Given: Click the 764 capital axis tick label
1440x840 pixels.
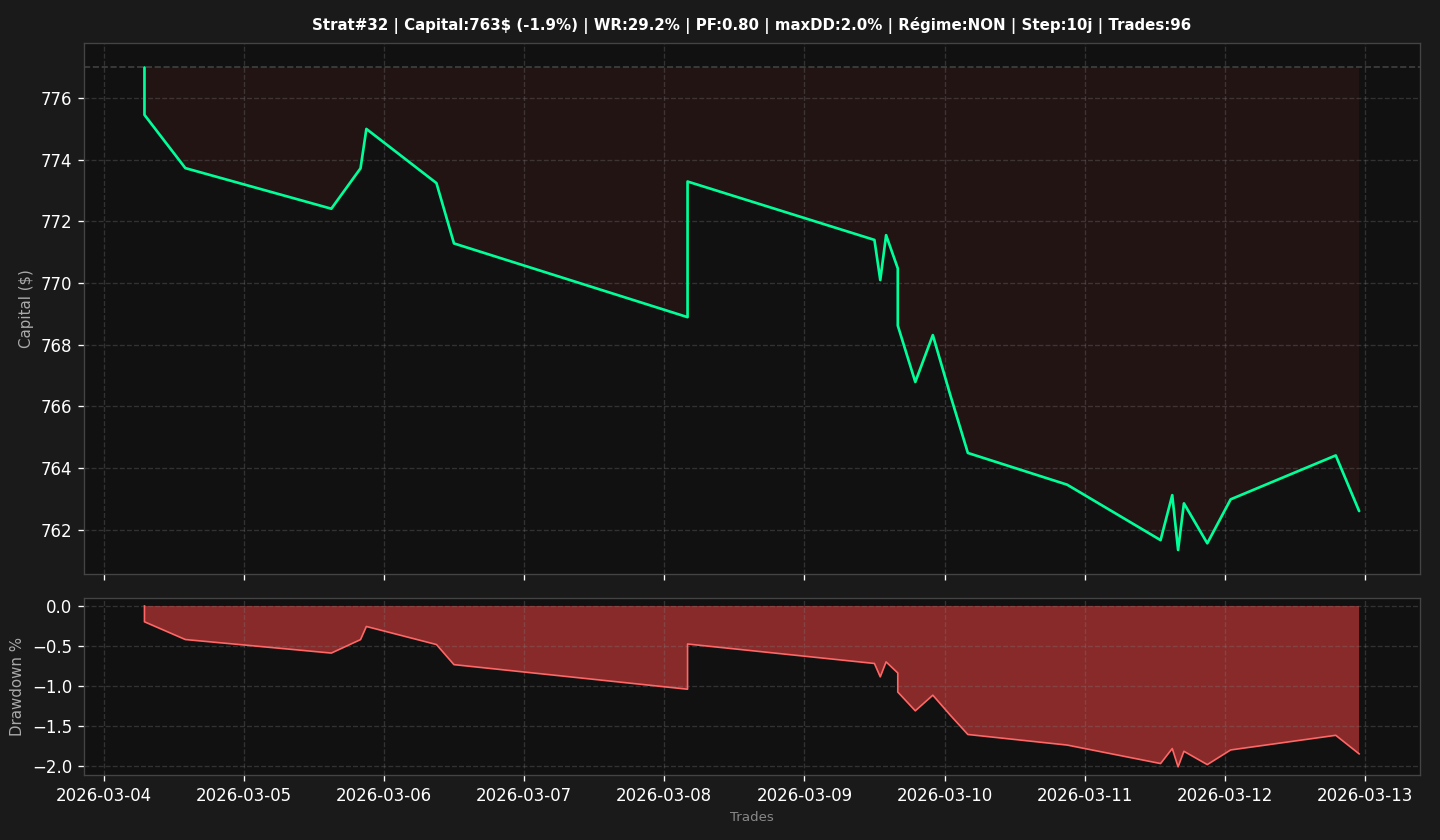Looking at the screenshot, I should pos(58,469).
